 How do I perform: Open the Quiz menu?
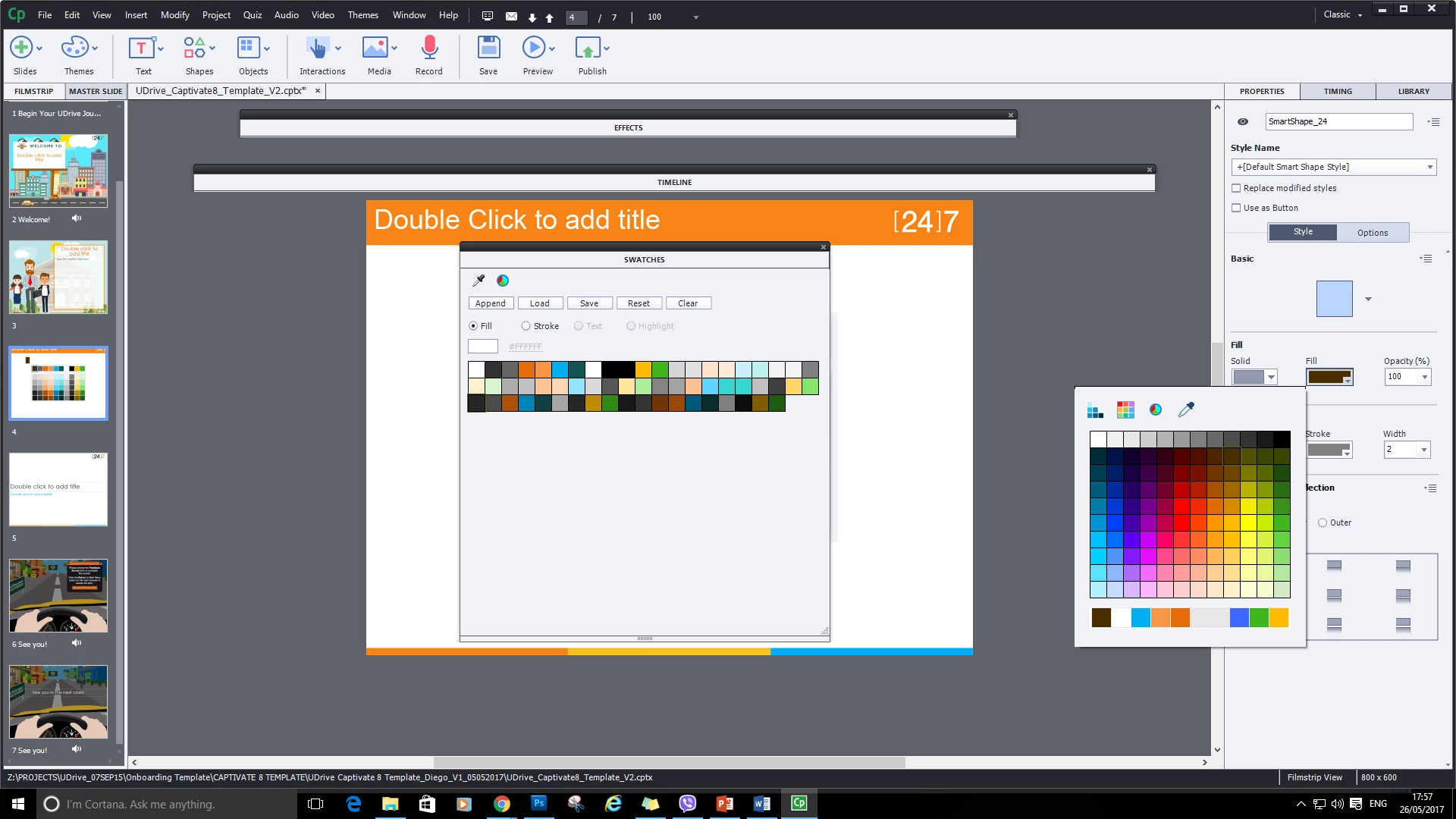252,15
